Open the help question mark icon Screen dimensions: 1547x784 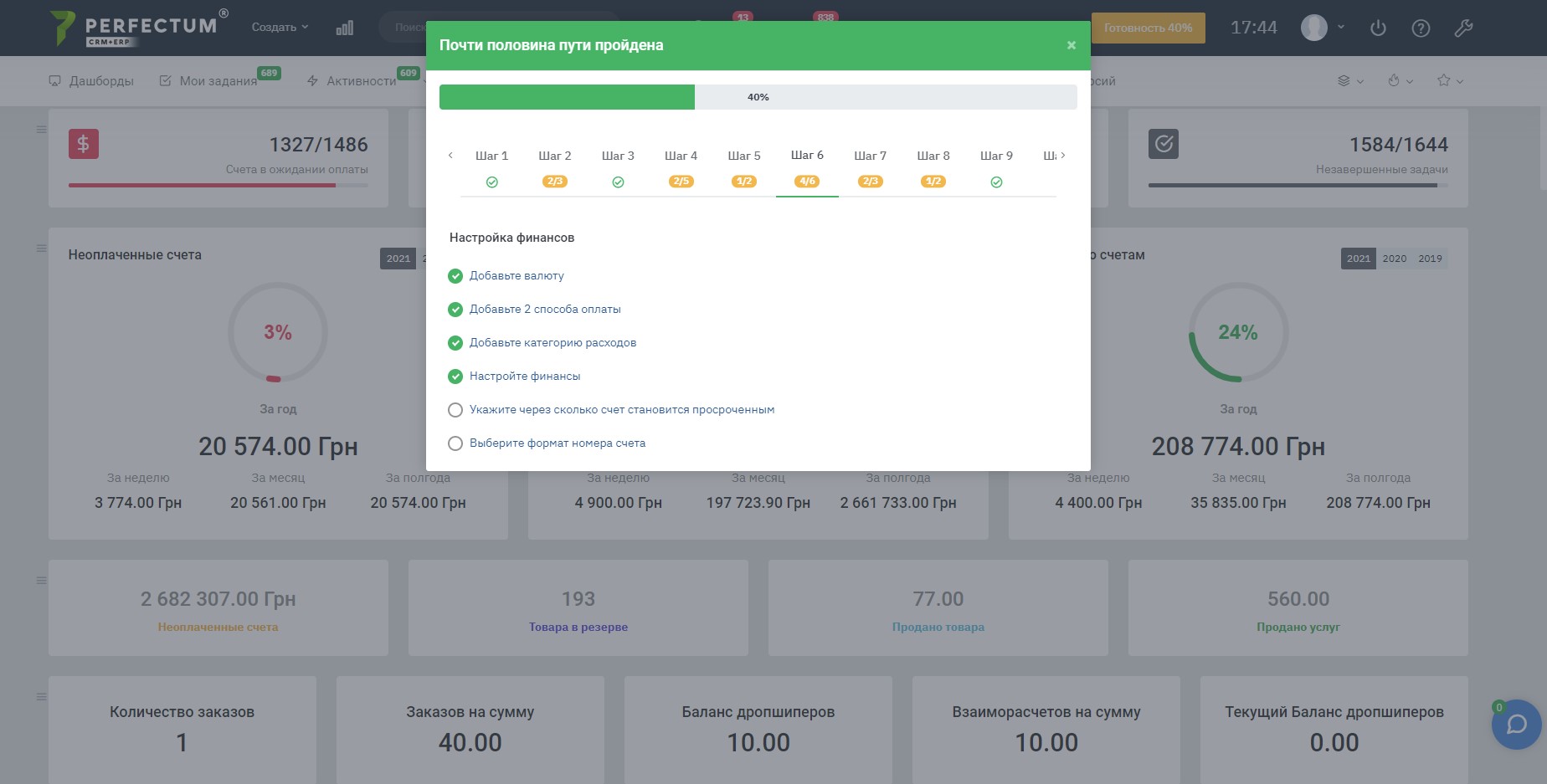[x=1421, y=28]
